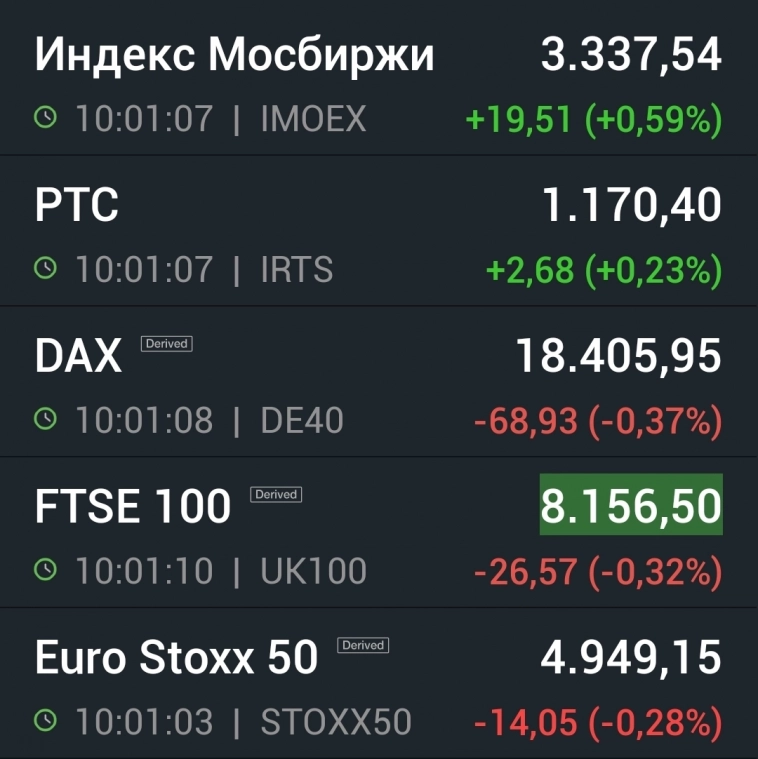
Task: Click the IRTS ticker symbol label
Action: 297,270
